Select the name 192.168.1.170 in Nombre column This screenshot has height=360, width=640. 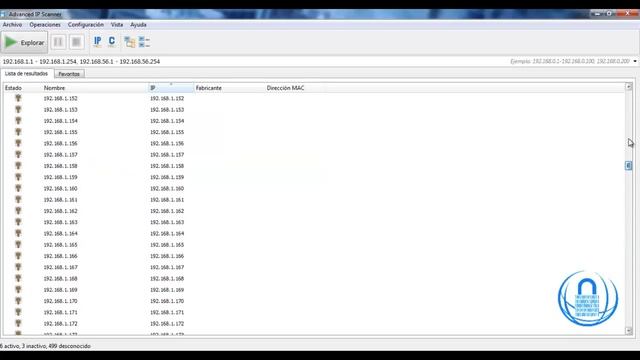[x=60, y=301]
